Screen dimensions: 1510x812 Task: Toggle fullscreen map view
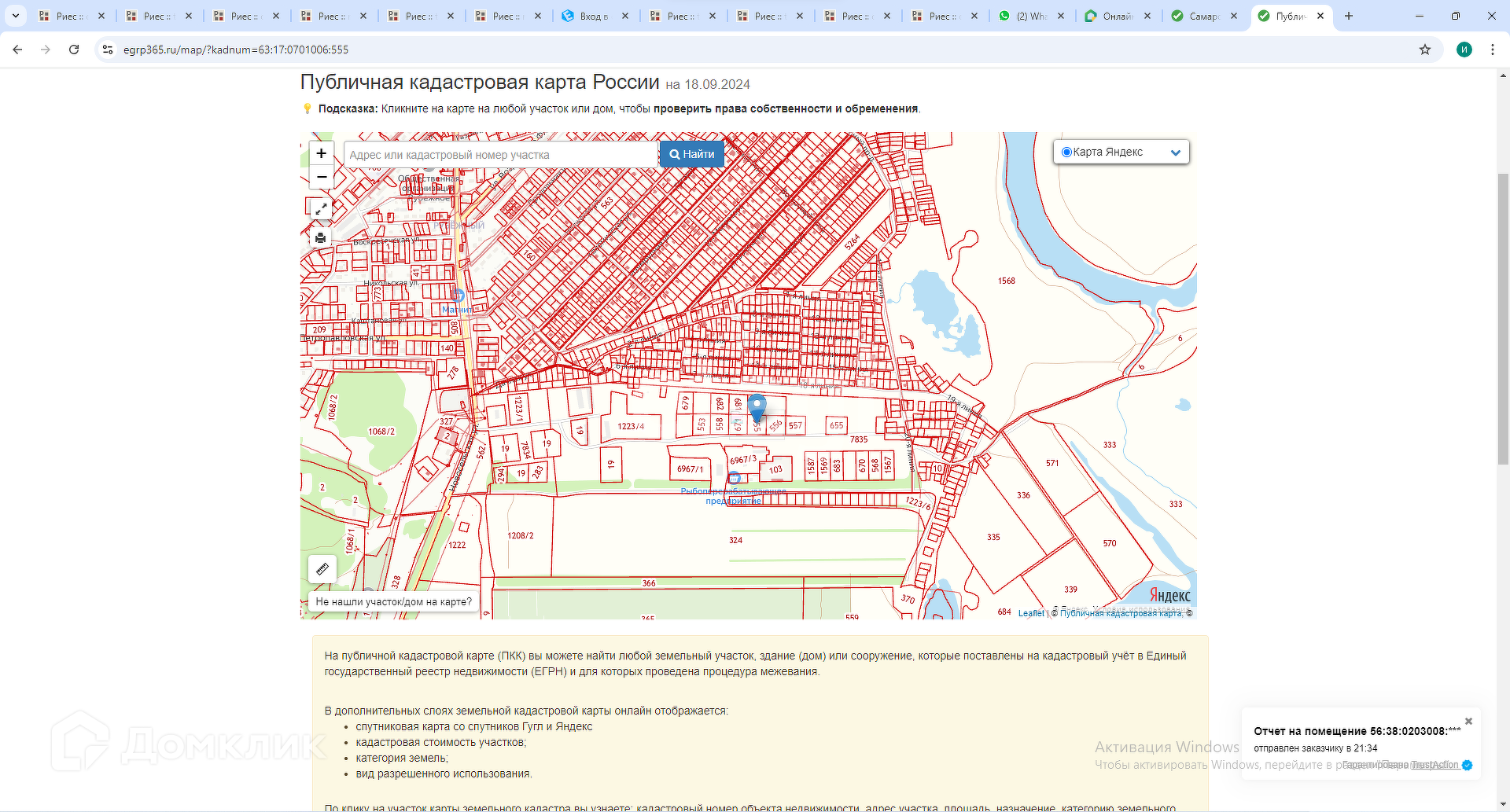coord(321,209)
